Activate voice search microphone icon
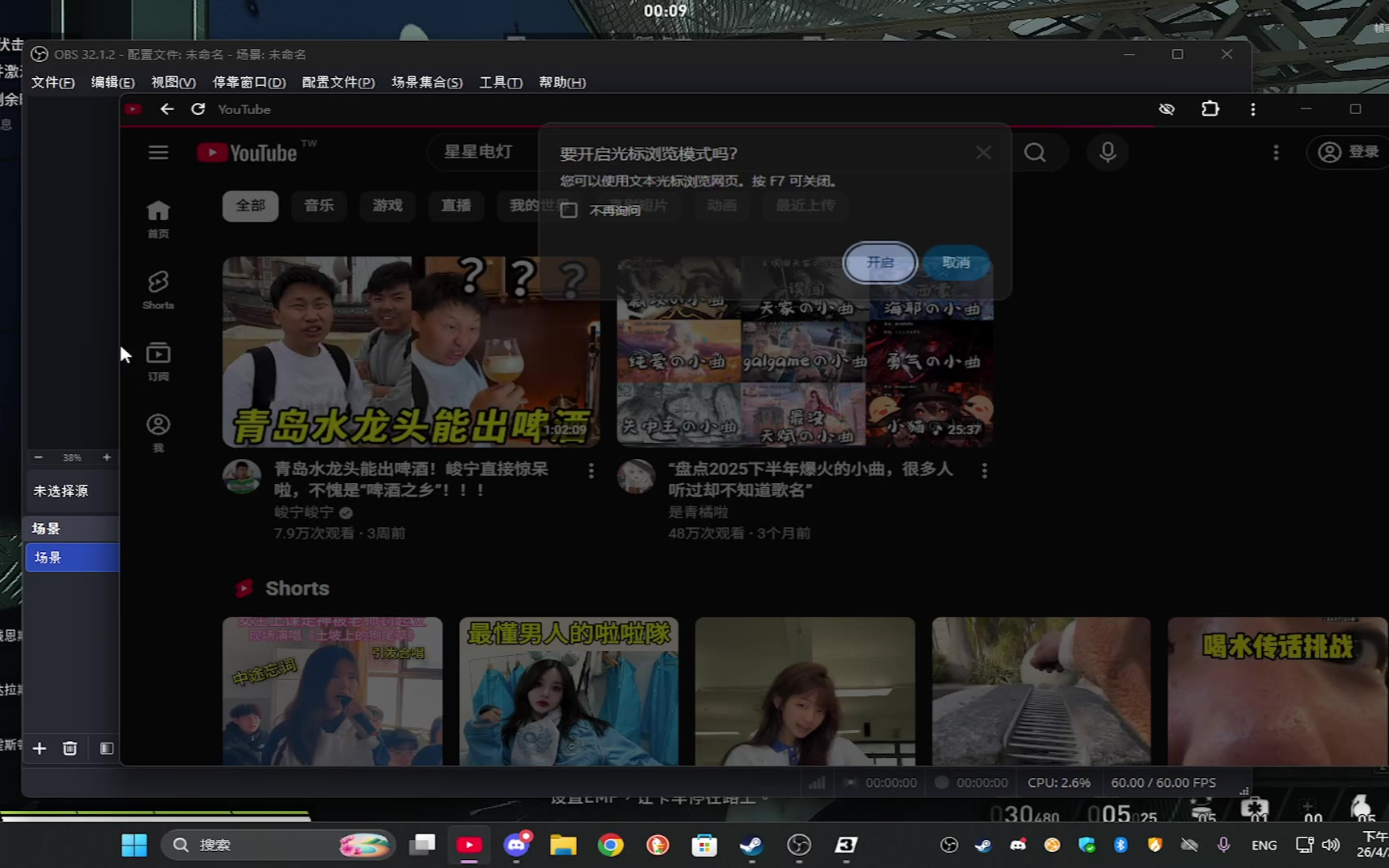The width and height of the screenshot is (1389, 868). [1108, 153]
